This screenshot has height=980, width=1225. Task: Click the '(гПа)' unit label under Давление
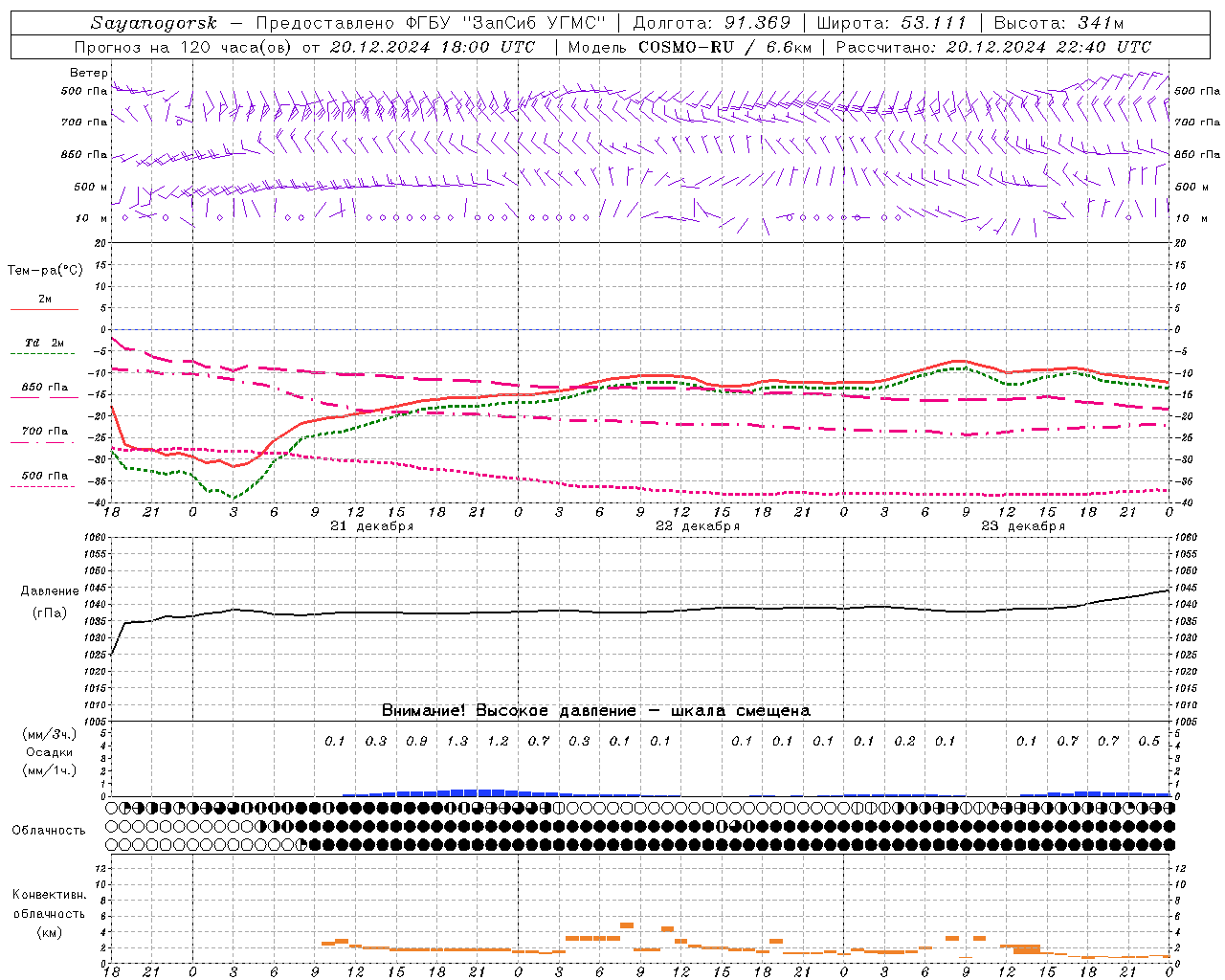point(48,612)
